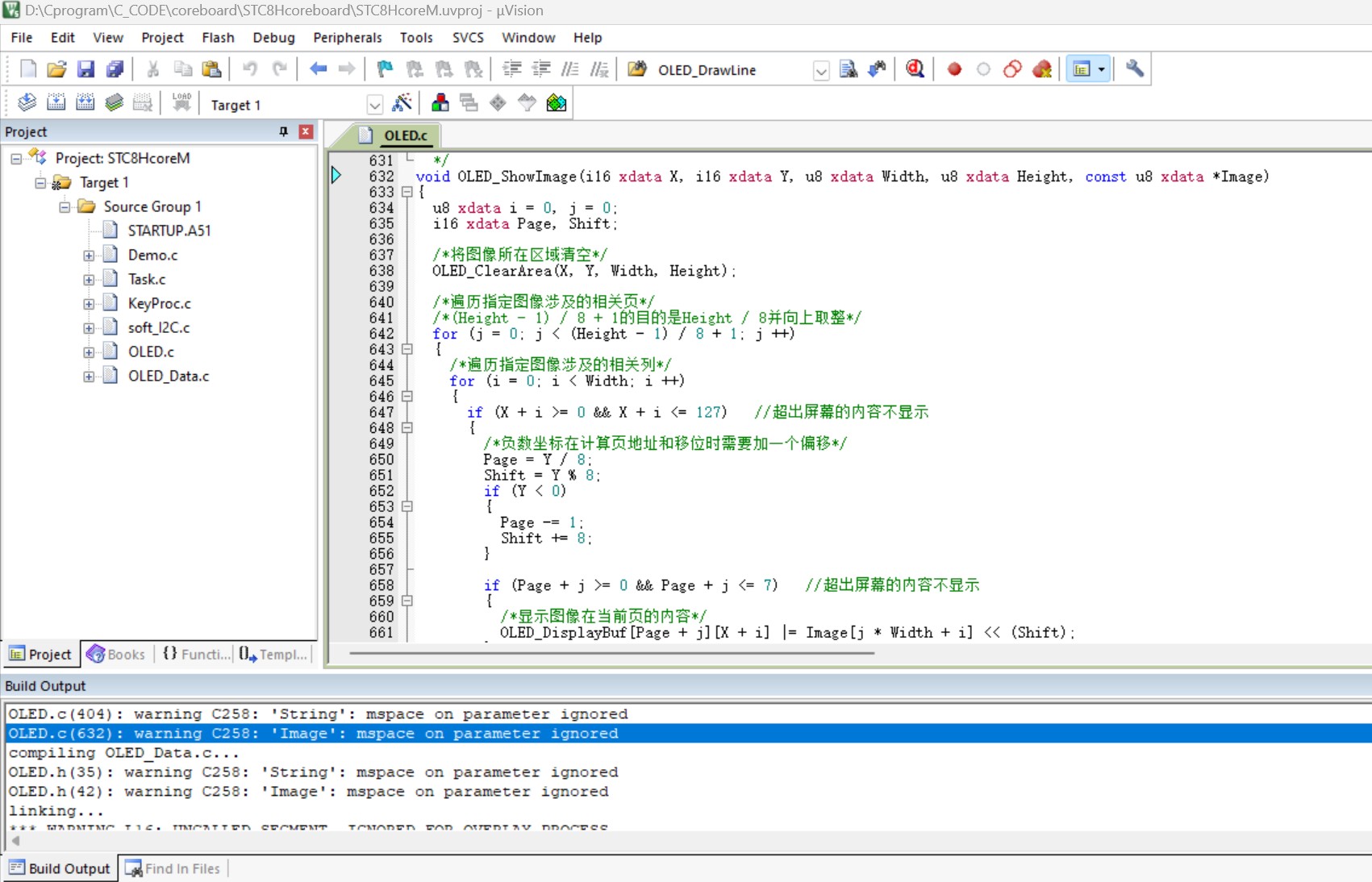Viewport: 1372px width, 882px height.
Task: Save the current file
Action: click(x=85, y=69)
